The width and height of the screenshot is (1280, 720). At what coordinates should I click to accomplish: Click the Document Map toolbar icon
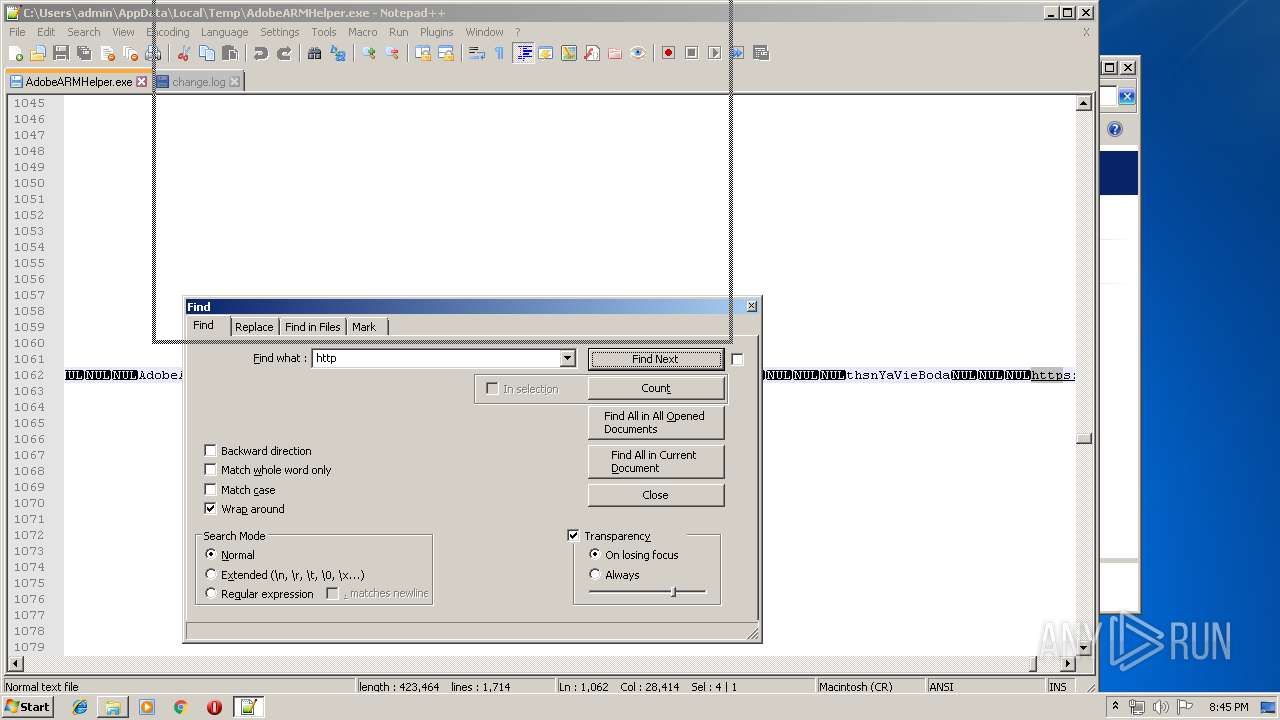569,53
